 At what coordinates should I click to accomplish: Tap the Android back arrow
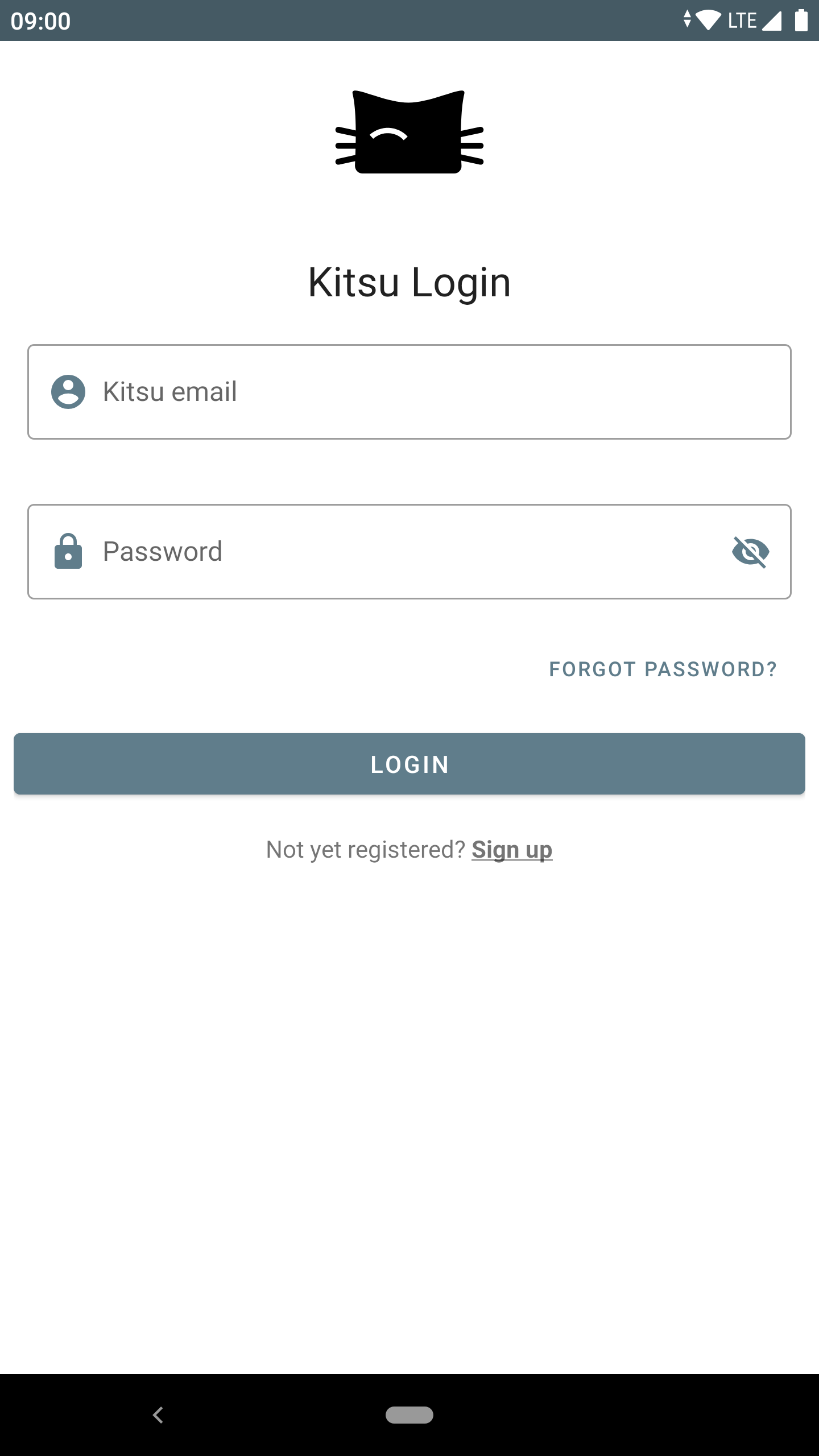(x=158, y=1414)
